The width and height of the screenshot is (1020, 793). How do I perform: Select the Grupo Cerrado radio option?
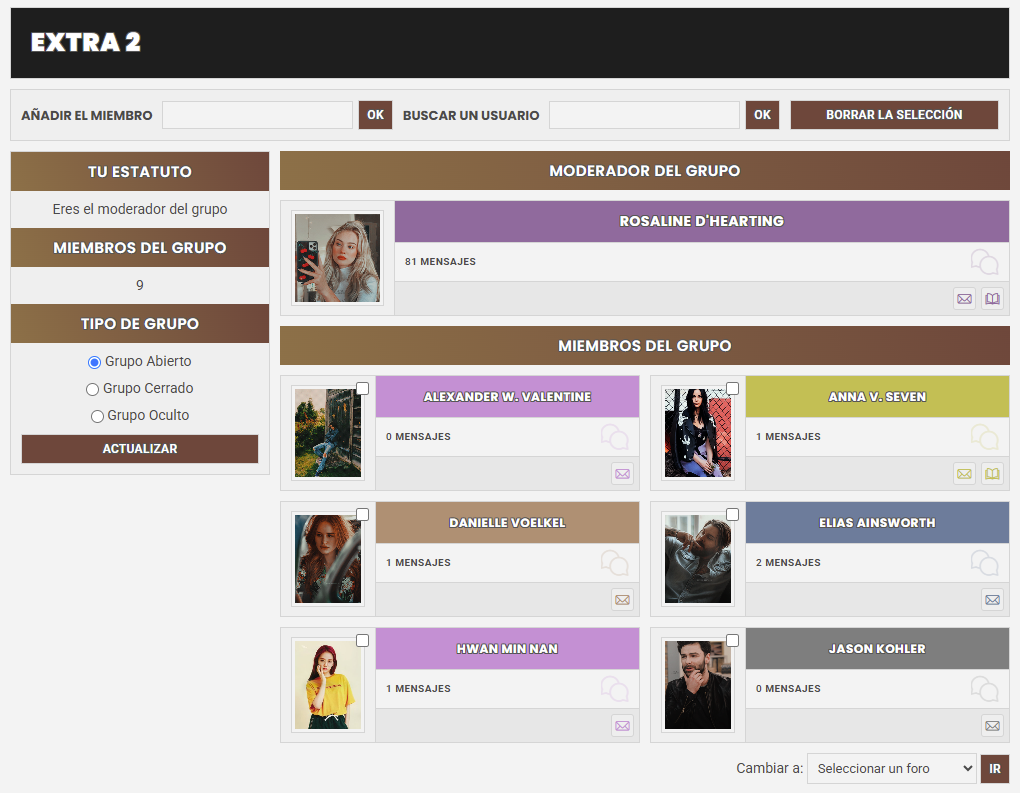pos(92,389)
